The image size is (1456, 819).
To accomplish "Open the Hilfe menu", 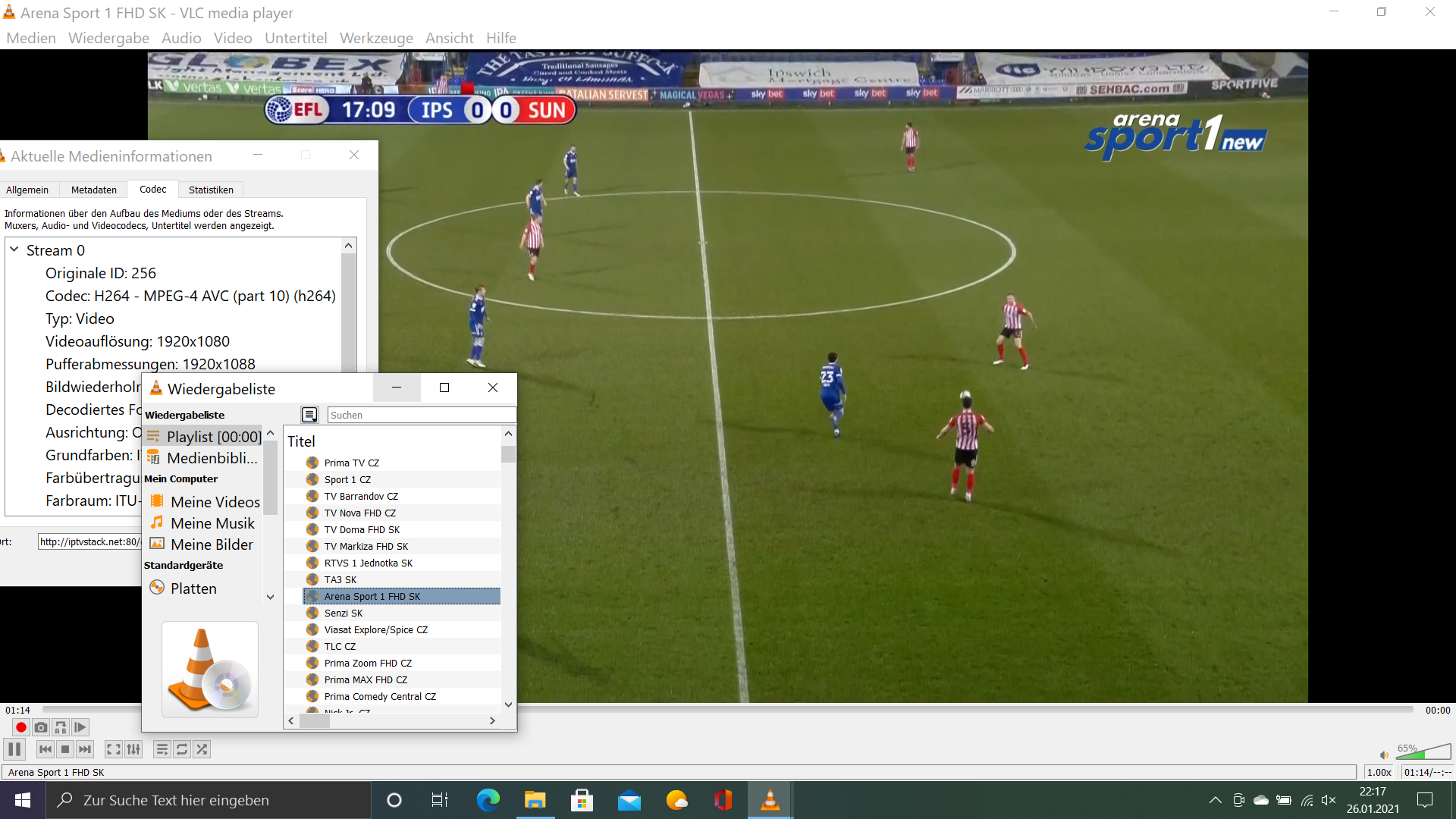I will (x=500, y=38).
